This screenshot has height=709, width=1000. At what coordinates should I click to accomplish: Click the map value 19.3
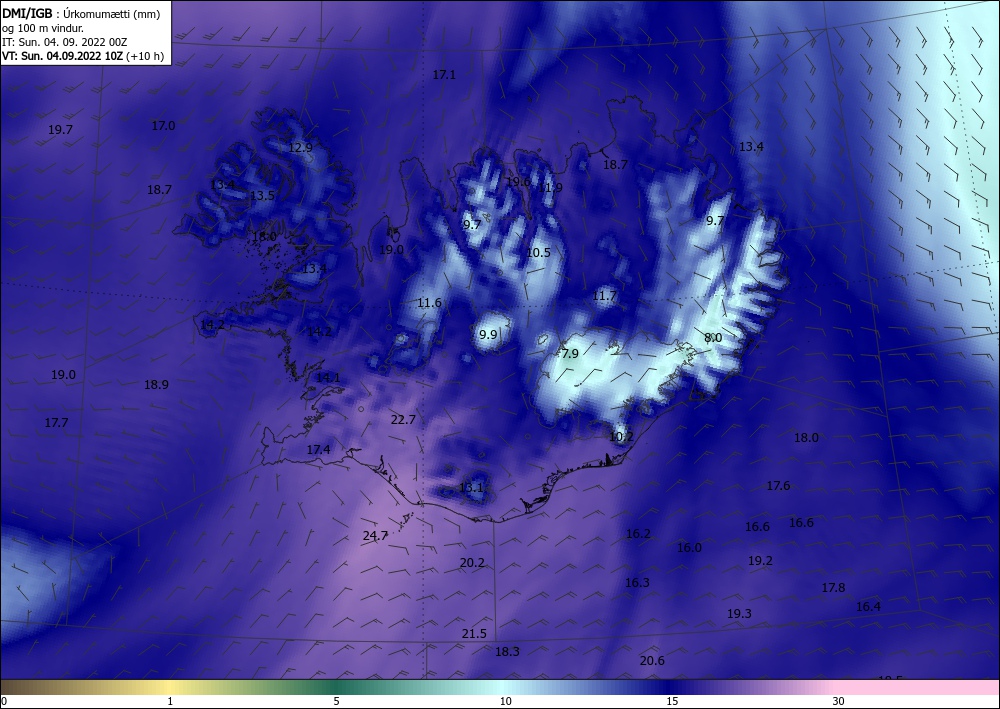[739, 613]
